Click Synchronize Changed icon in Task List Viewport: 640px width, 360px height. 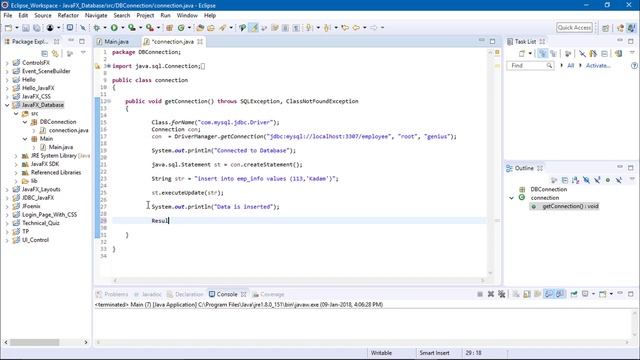point(619,54)
